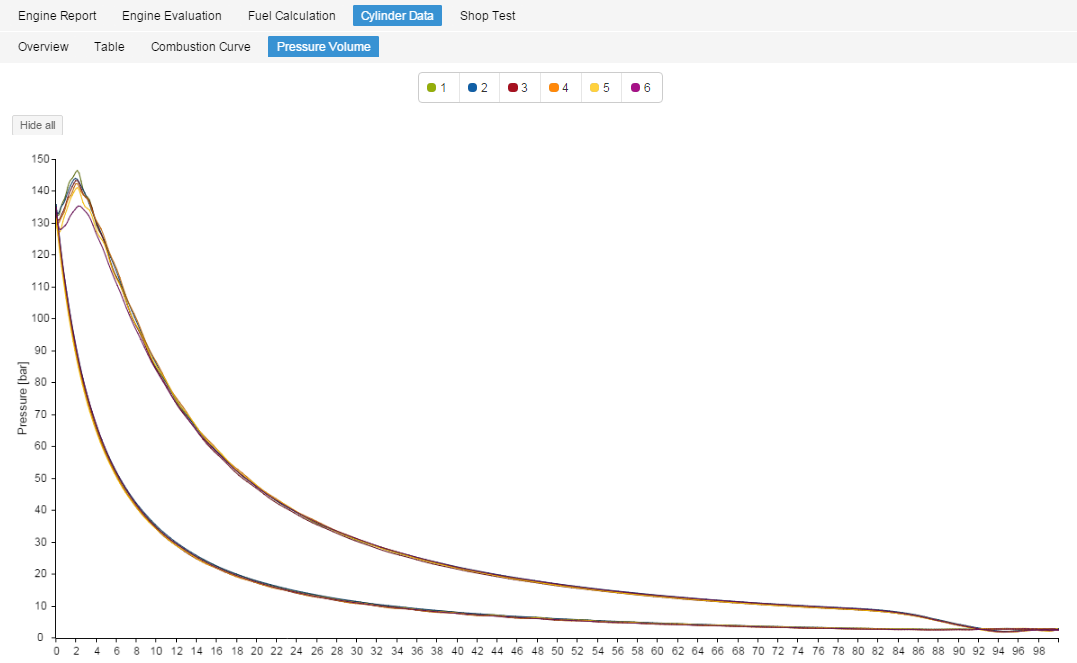
Task: Hide cylinder 6 from the chart
Action: coord(640,87)
